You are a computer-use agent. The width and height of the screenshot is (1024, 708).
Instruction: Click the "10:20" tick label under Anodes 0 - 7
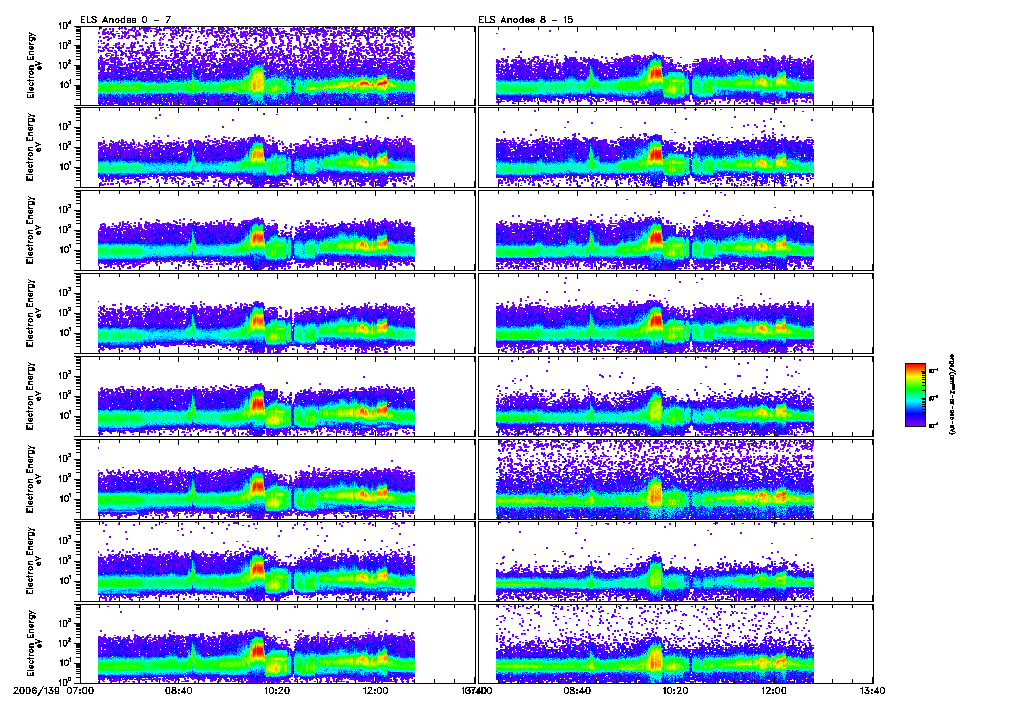pos(276,690)
